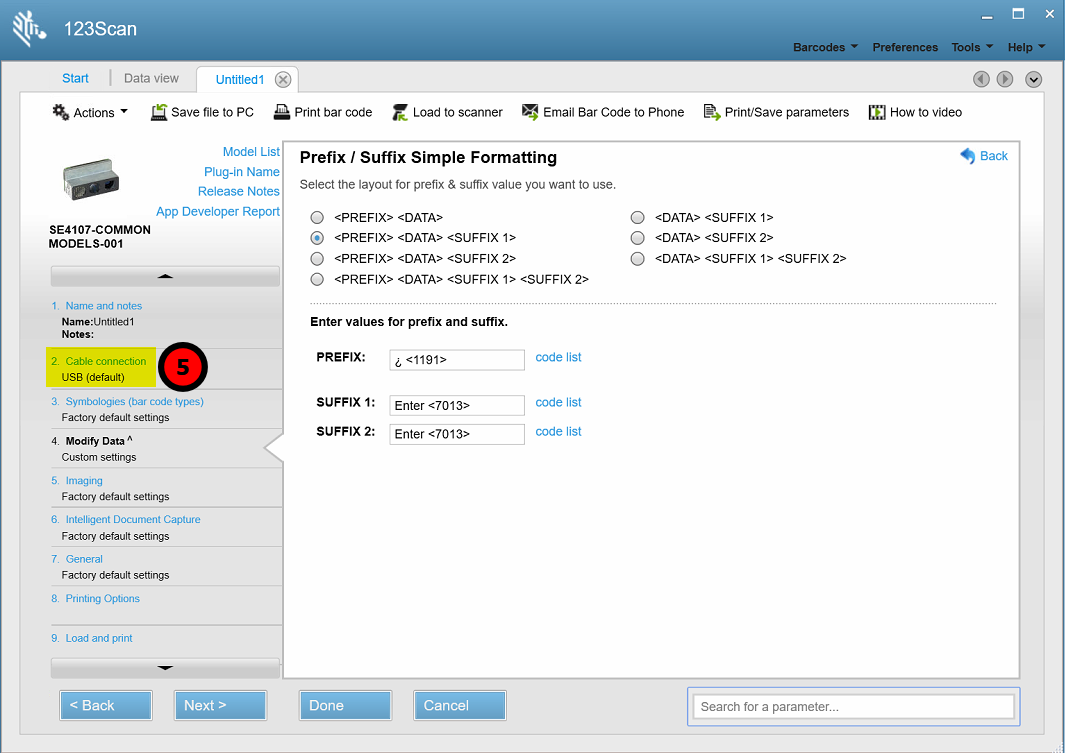Click the Model List link
Screen dimensions: 1065x753
(x=251, y=152)
